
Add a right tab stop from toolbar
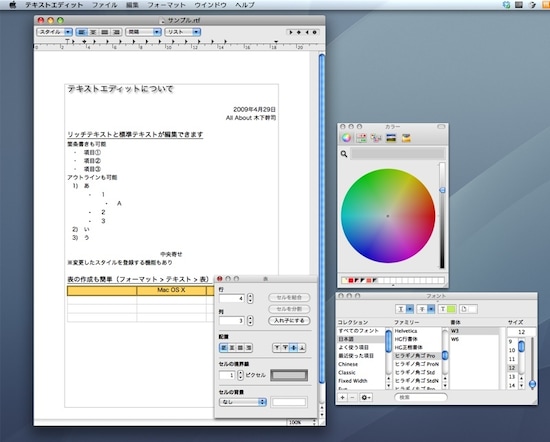[x=307, y=32]
